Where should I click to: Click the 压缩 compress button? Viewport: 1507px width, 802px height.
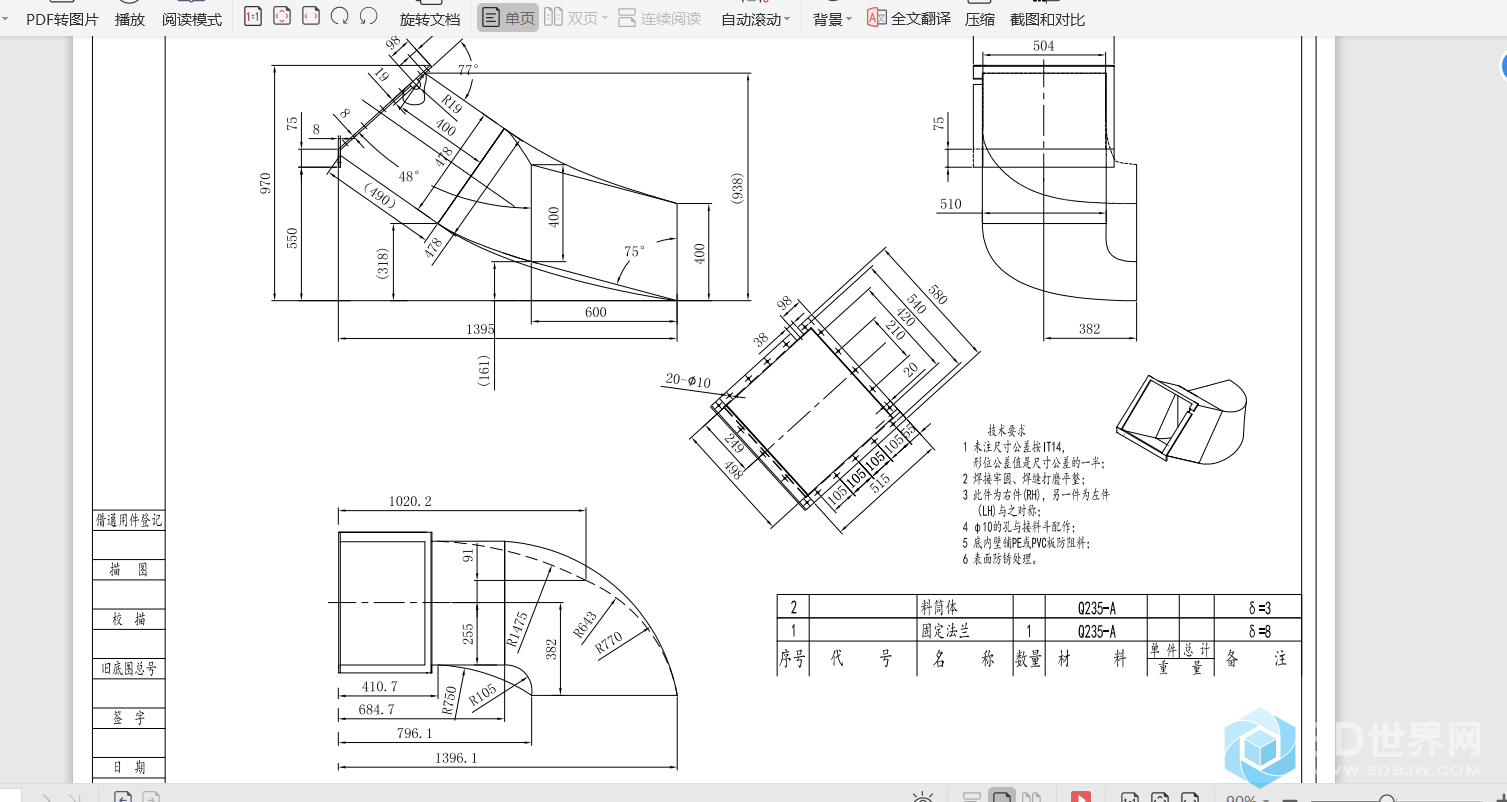click(980, 19)
